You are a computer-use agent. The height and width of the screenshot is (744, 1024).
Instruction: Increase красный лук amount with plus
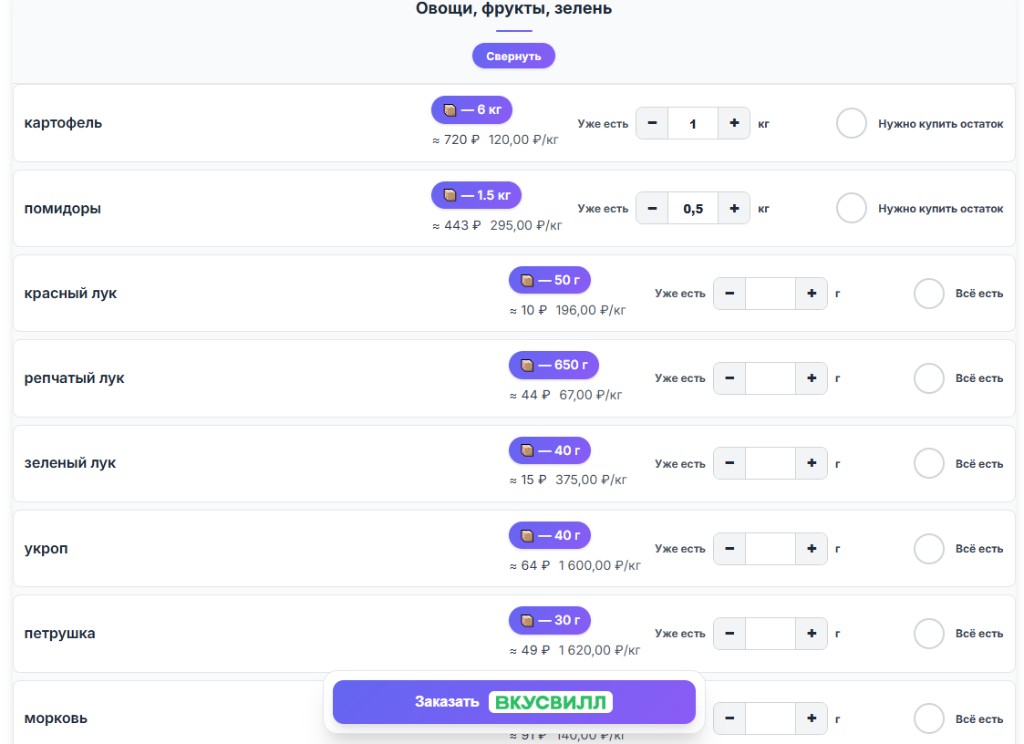[812, 293]
